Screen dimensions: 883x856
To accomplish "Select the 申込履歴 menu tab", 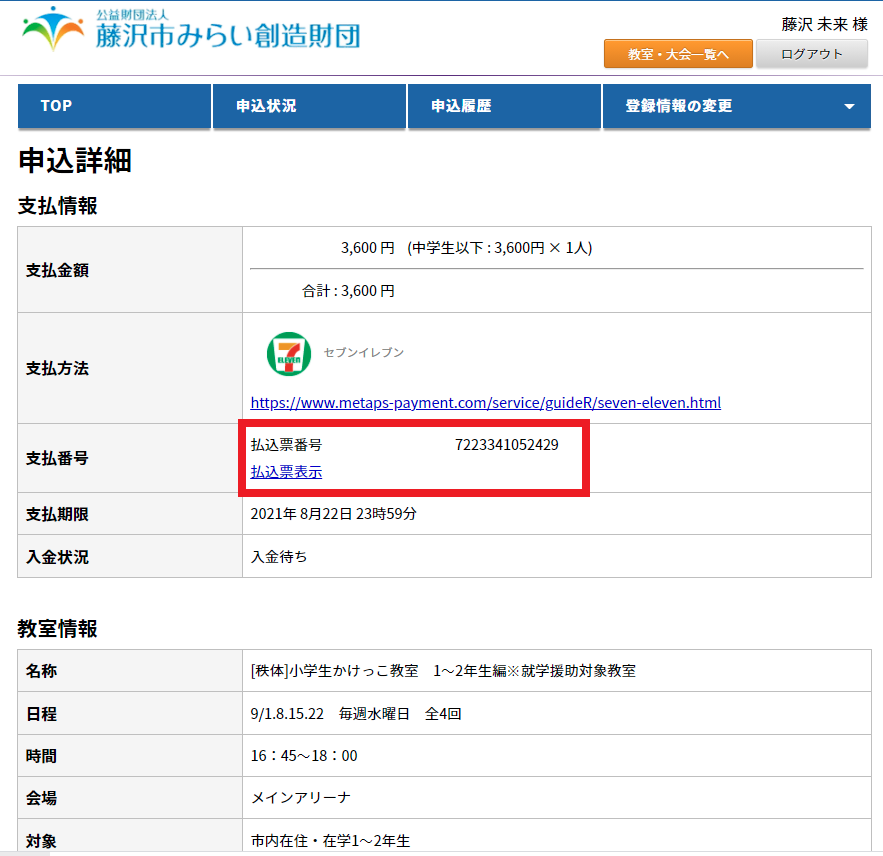I will [x=461, y=106].
